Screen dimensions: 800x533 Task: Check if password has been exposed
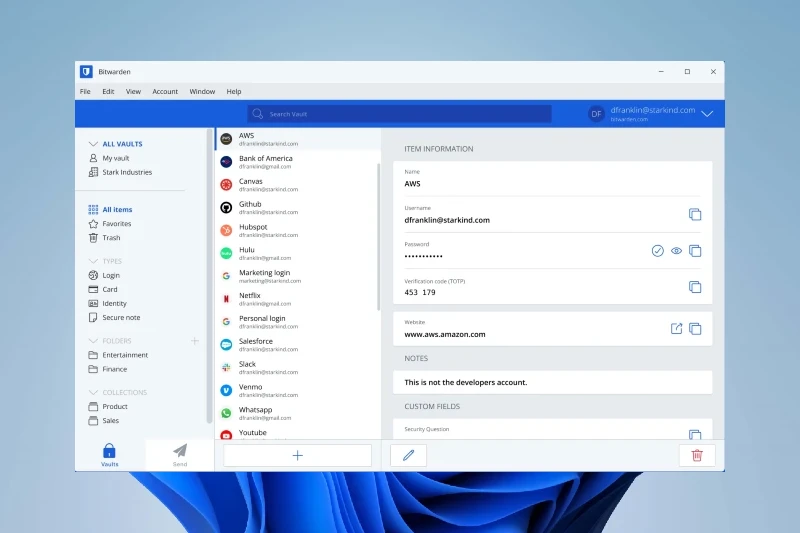(x=658, y=250)
